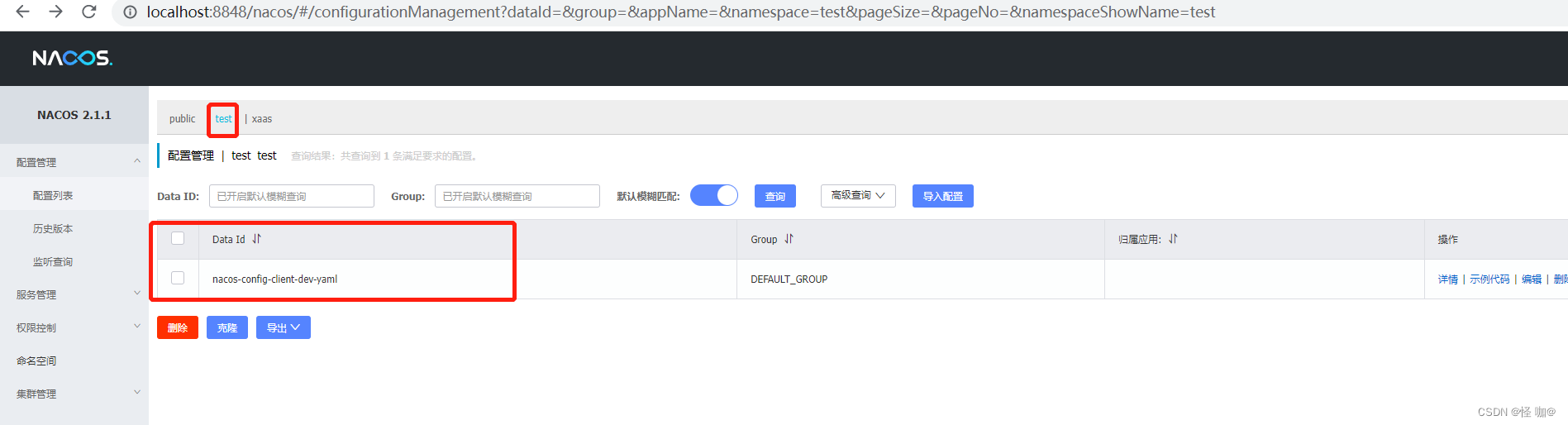Click the NACOS logo
Image resolution: width=1568 pixels, height=425 pixels.
[x=72, y=58]
